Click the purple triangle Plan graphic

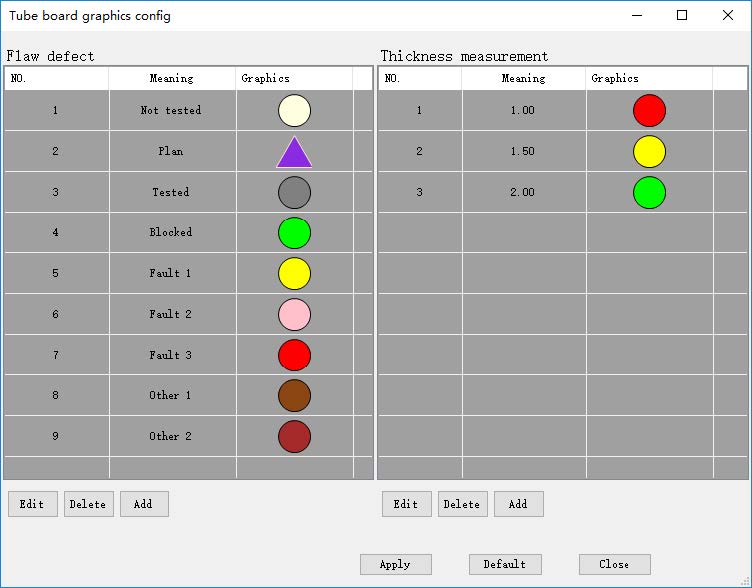[294, 153]
